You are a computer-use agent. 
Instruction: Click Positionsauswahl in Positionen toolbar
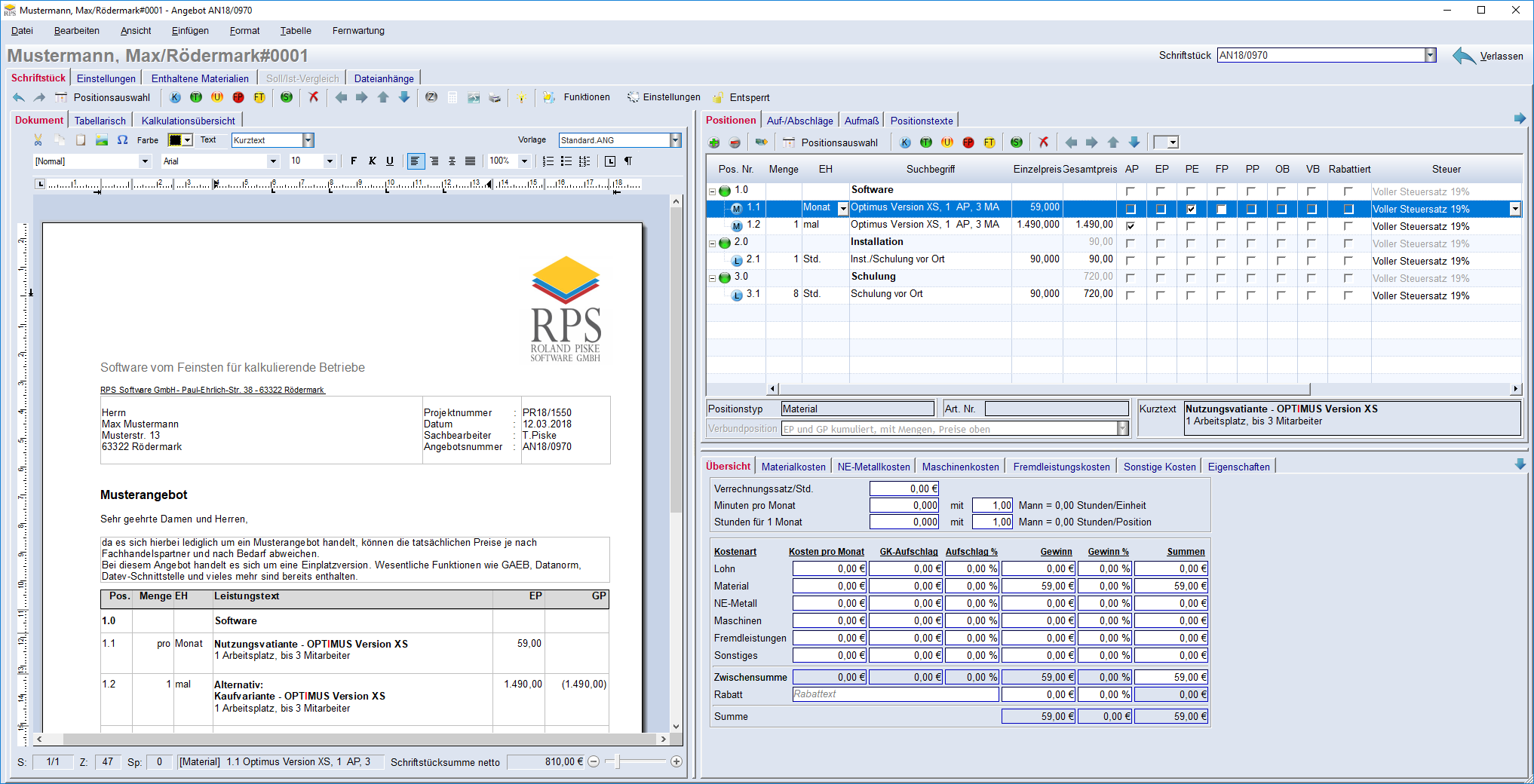(830, 142)
